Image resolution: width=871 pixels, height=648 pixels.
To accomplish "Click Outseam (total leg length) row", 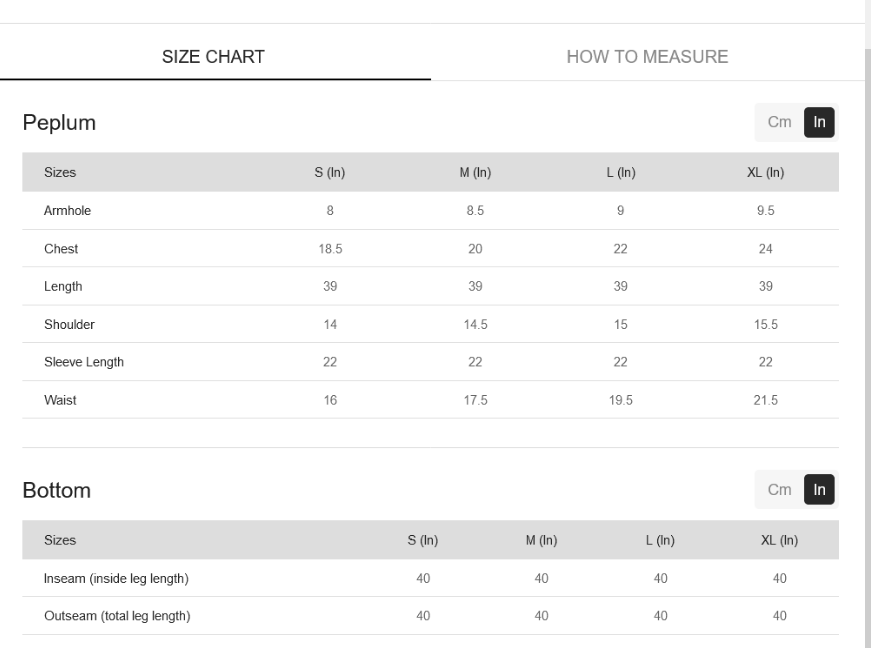I will (x=431, y=616).
